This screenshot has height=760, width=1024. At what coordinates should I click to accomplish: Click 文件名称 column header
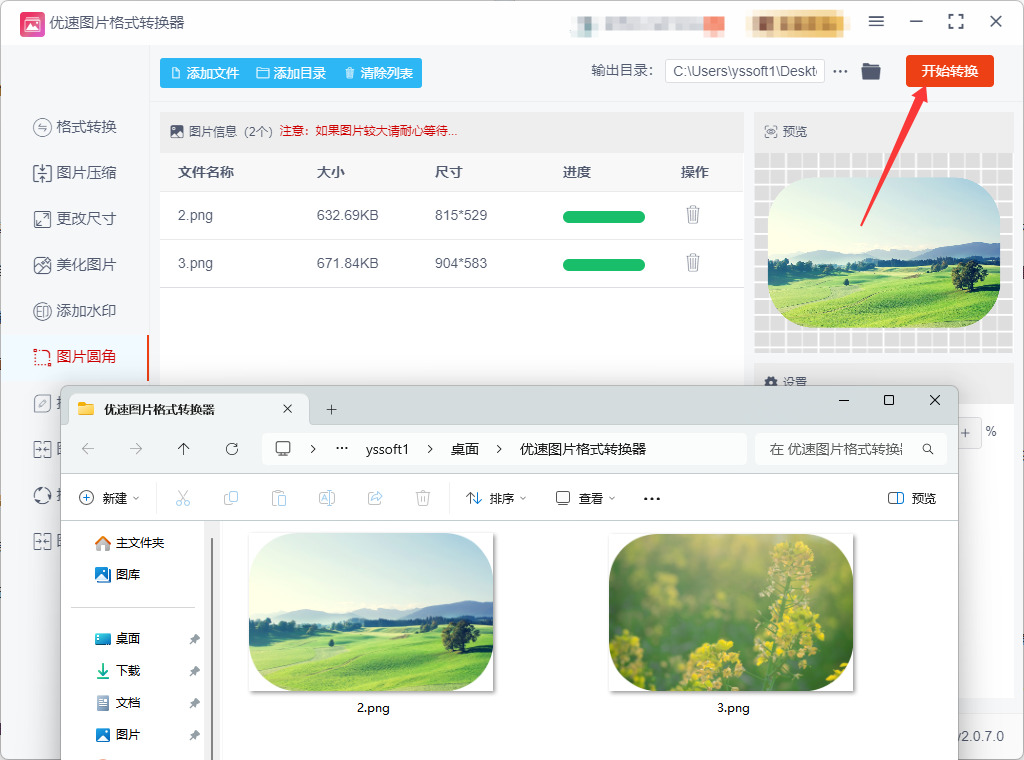coord(206,172)
